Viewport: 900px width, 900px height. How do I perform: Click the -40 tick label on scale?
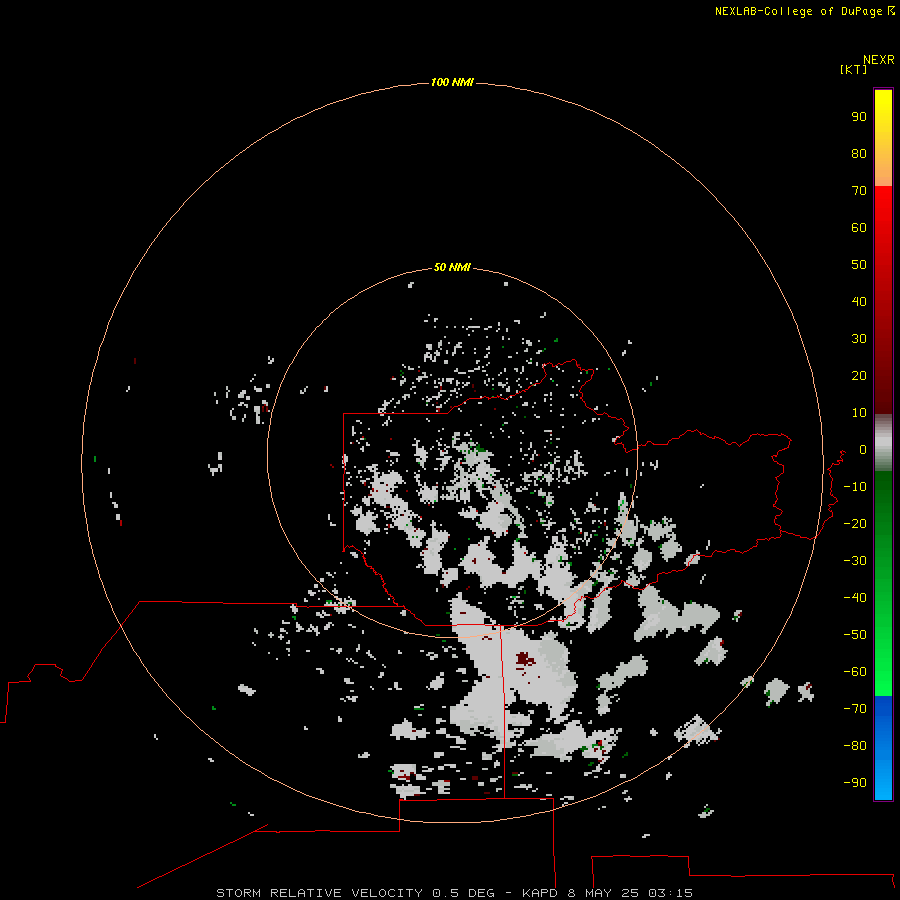[x=855, y=598]
